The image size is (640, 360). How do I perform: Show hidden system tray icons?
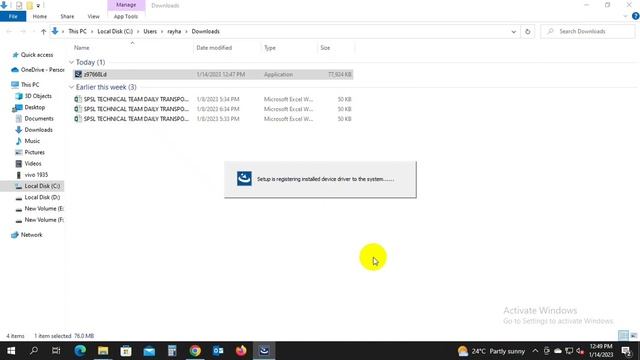[x=535, y=351]
